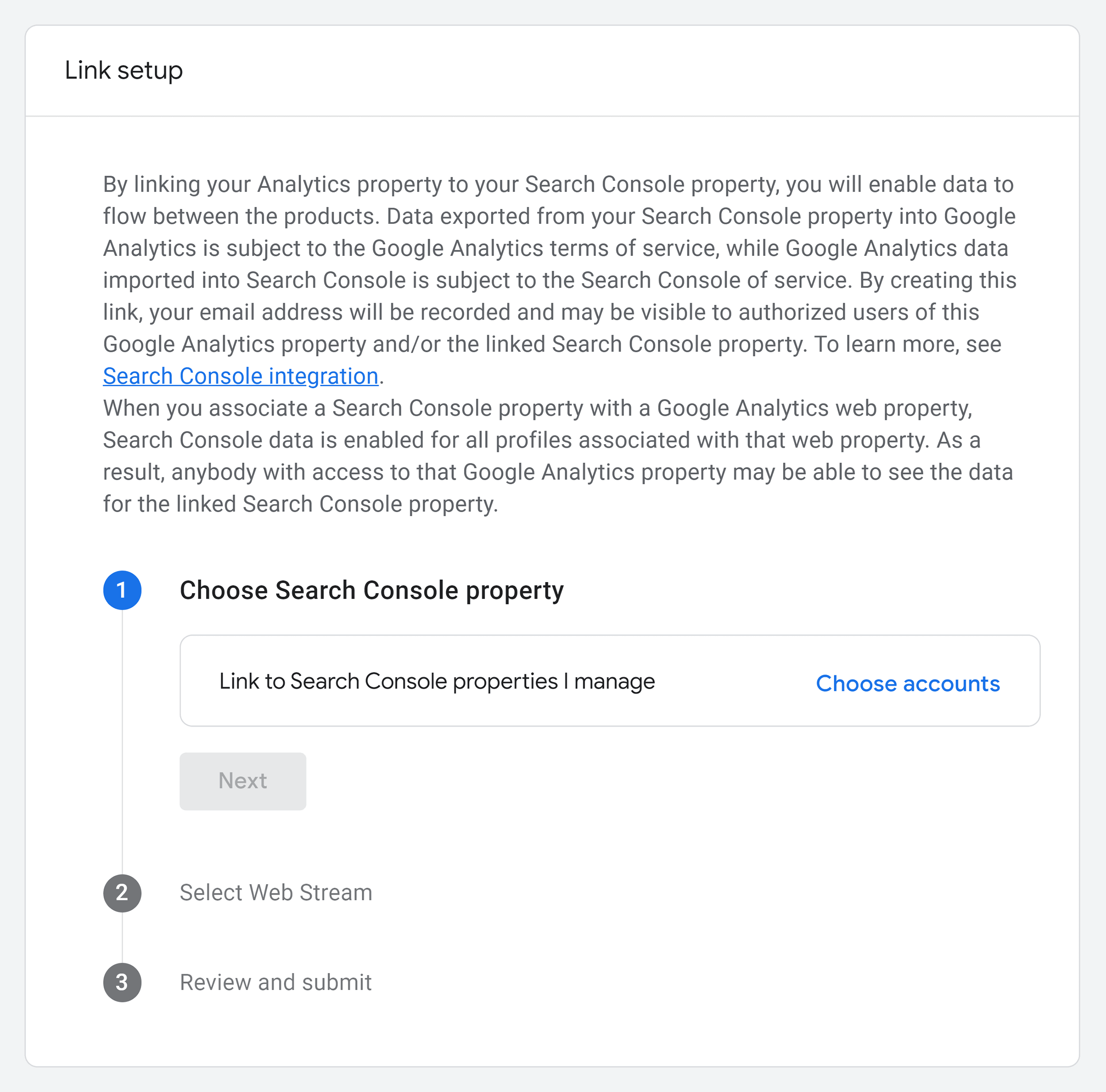Viewport: 1106px width, 1092px height.
Task: Expand the Review and submit step
Action: [x=275, y=983]
